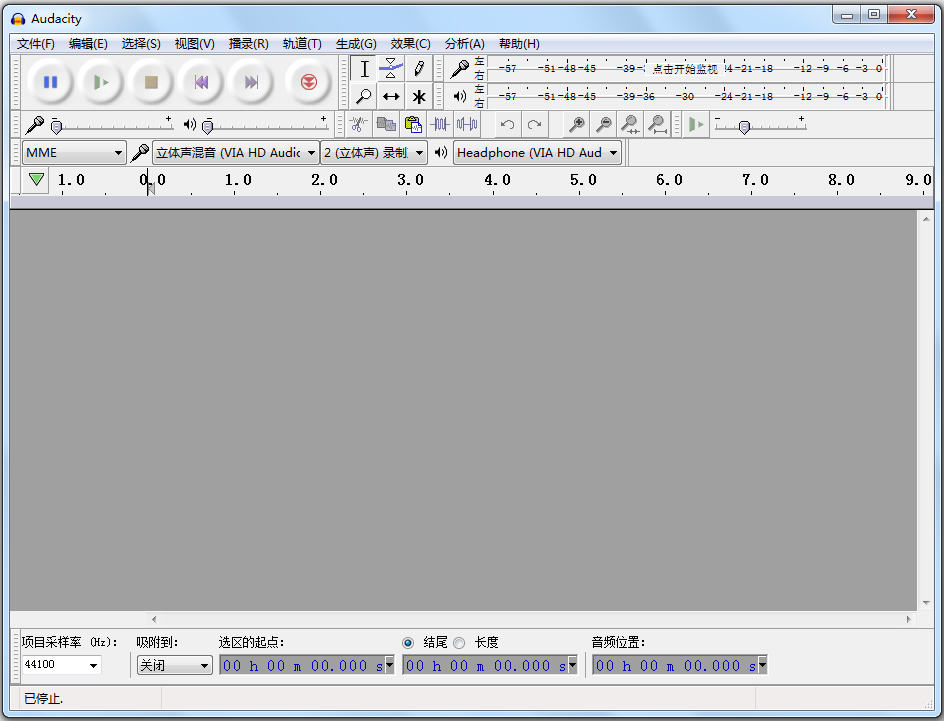Skip to end of project

(x=251, y=82)
